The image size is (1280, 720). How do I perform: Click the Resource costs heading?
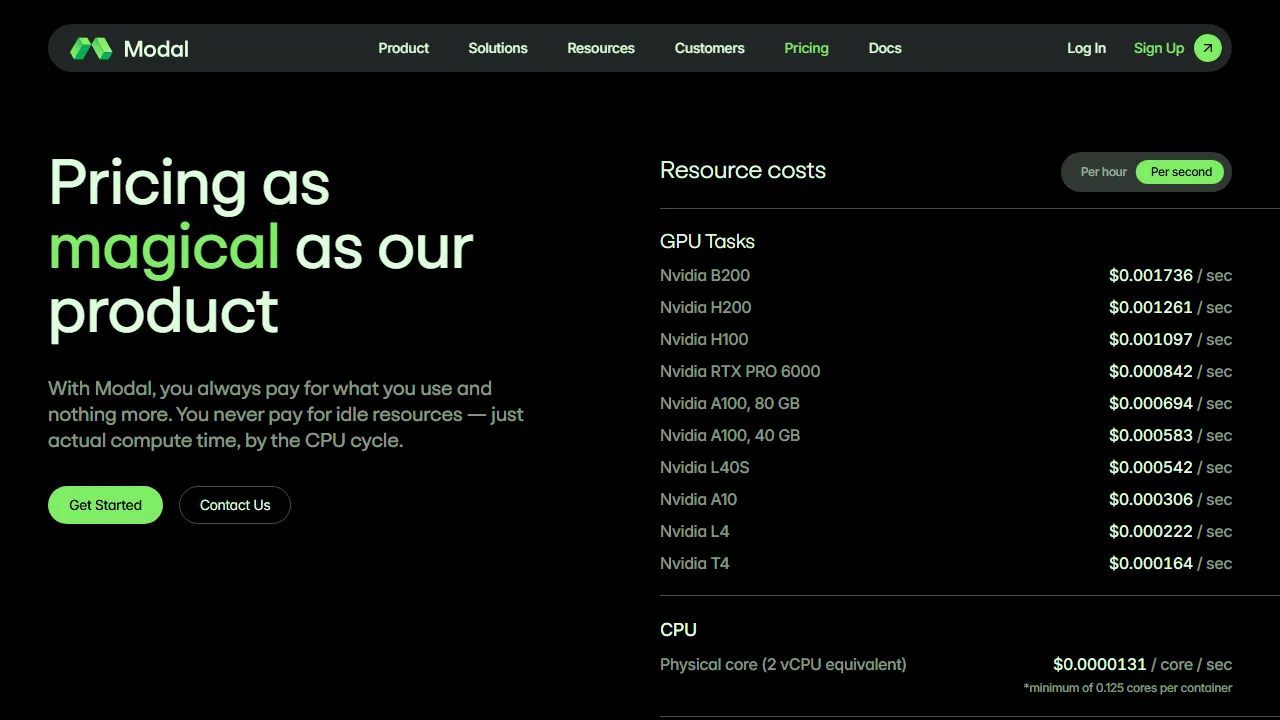tap(743, 170)
